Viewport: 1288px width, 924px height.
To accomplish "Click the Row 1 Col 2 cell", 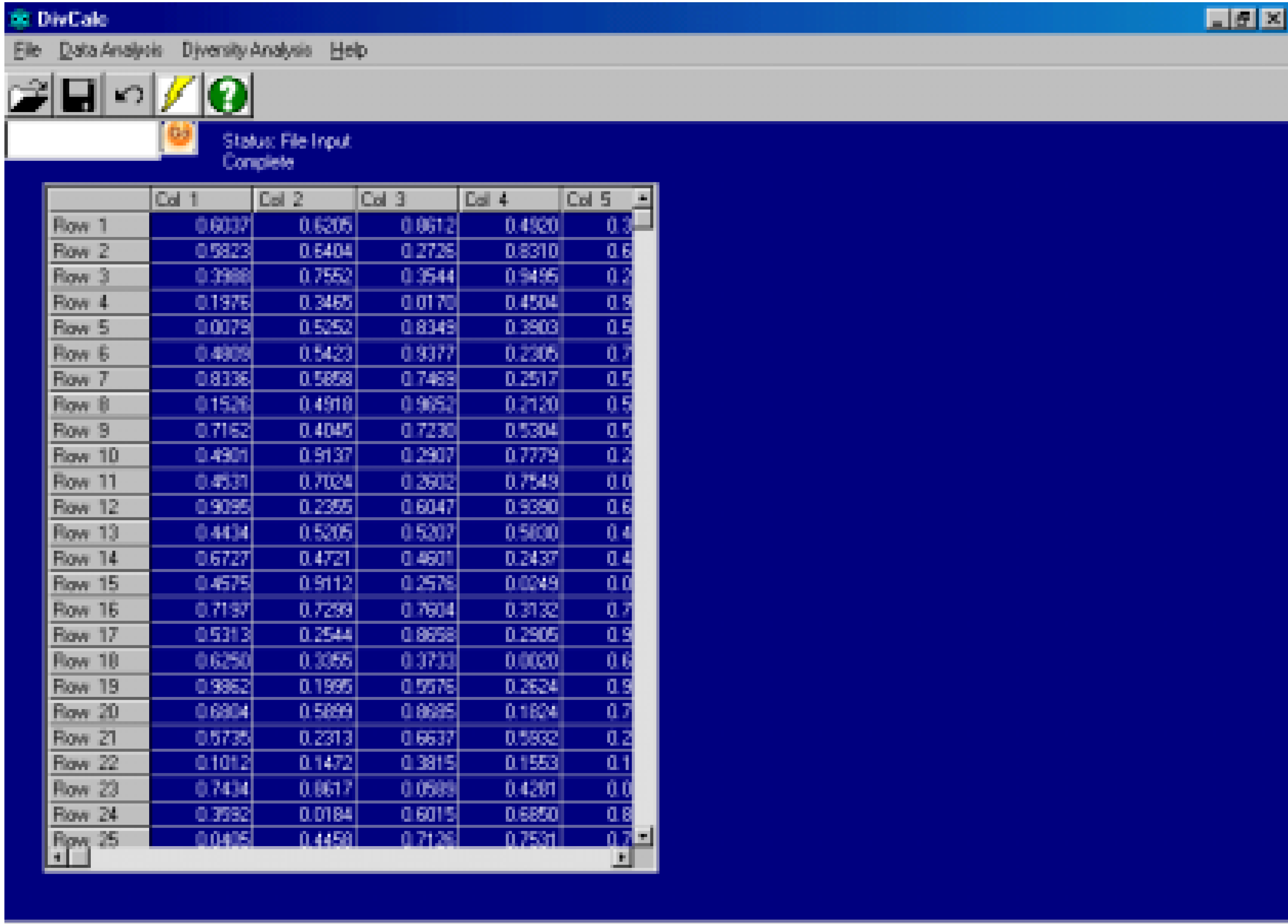I will point(304,226).
